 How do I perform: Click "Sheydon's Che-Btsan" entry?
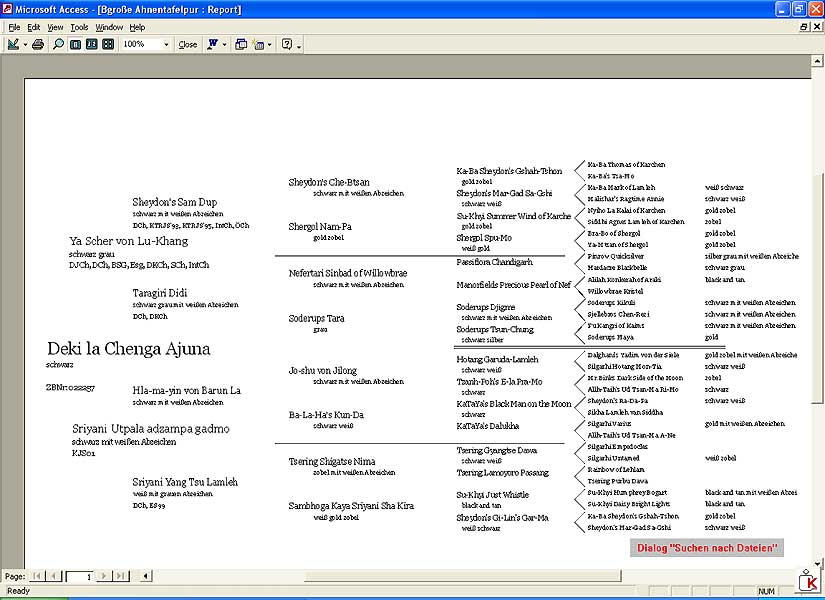pyautogui.click(x=329, y=183)
